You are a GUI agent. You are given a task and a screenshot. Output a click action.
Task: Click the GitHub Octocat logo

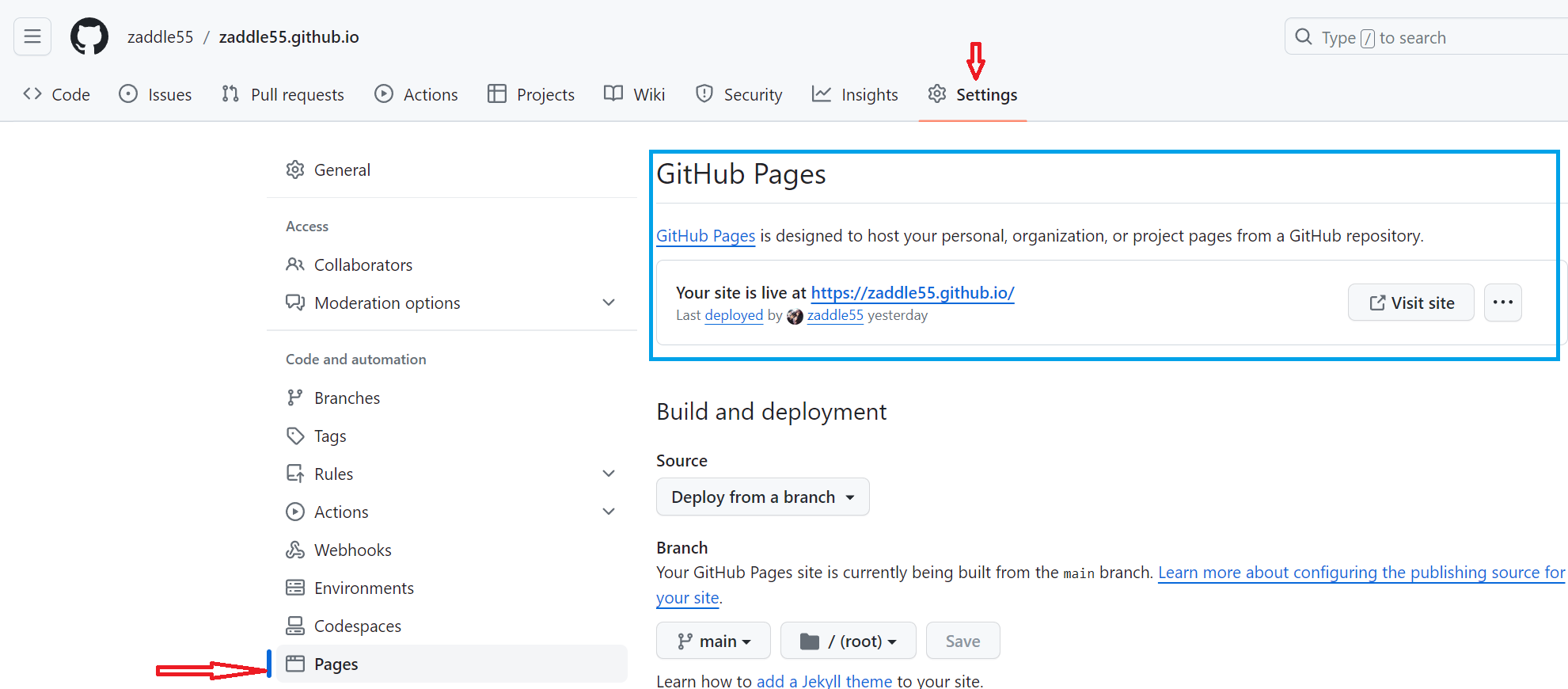click(x=89, y=36)
